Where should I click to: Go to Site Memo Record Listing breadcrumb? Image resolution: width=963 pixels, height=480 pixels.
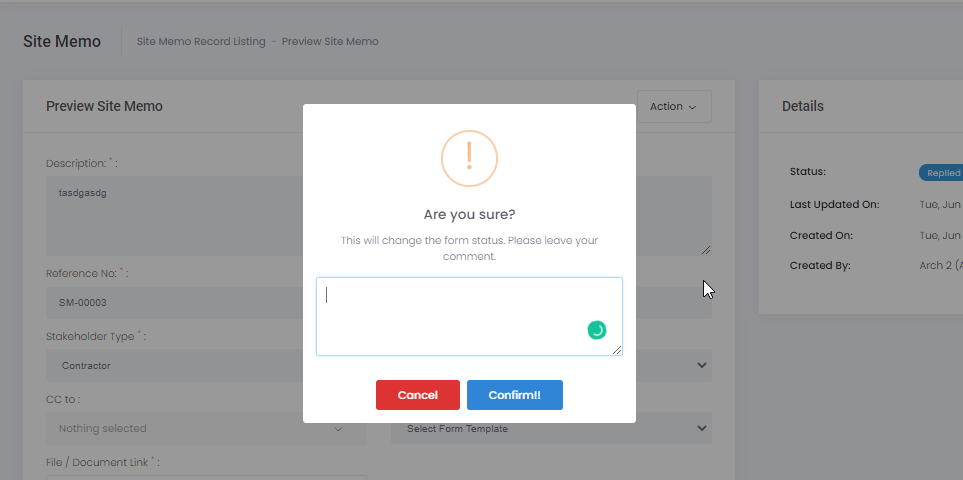pos(201,42)
